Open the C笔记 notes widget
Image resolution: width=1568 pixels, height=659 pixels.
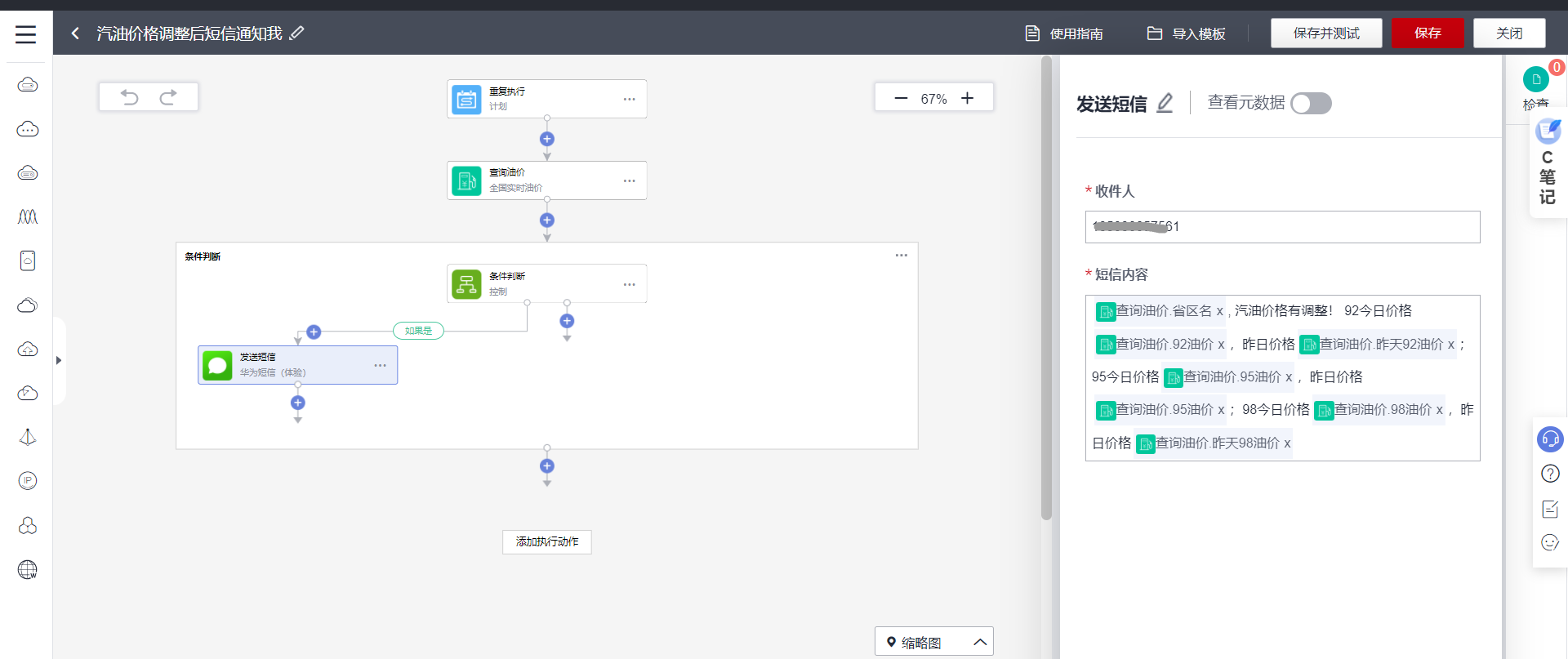[x=1548, y=163]
